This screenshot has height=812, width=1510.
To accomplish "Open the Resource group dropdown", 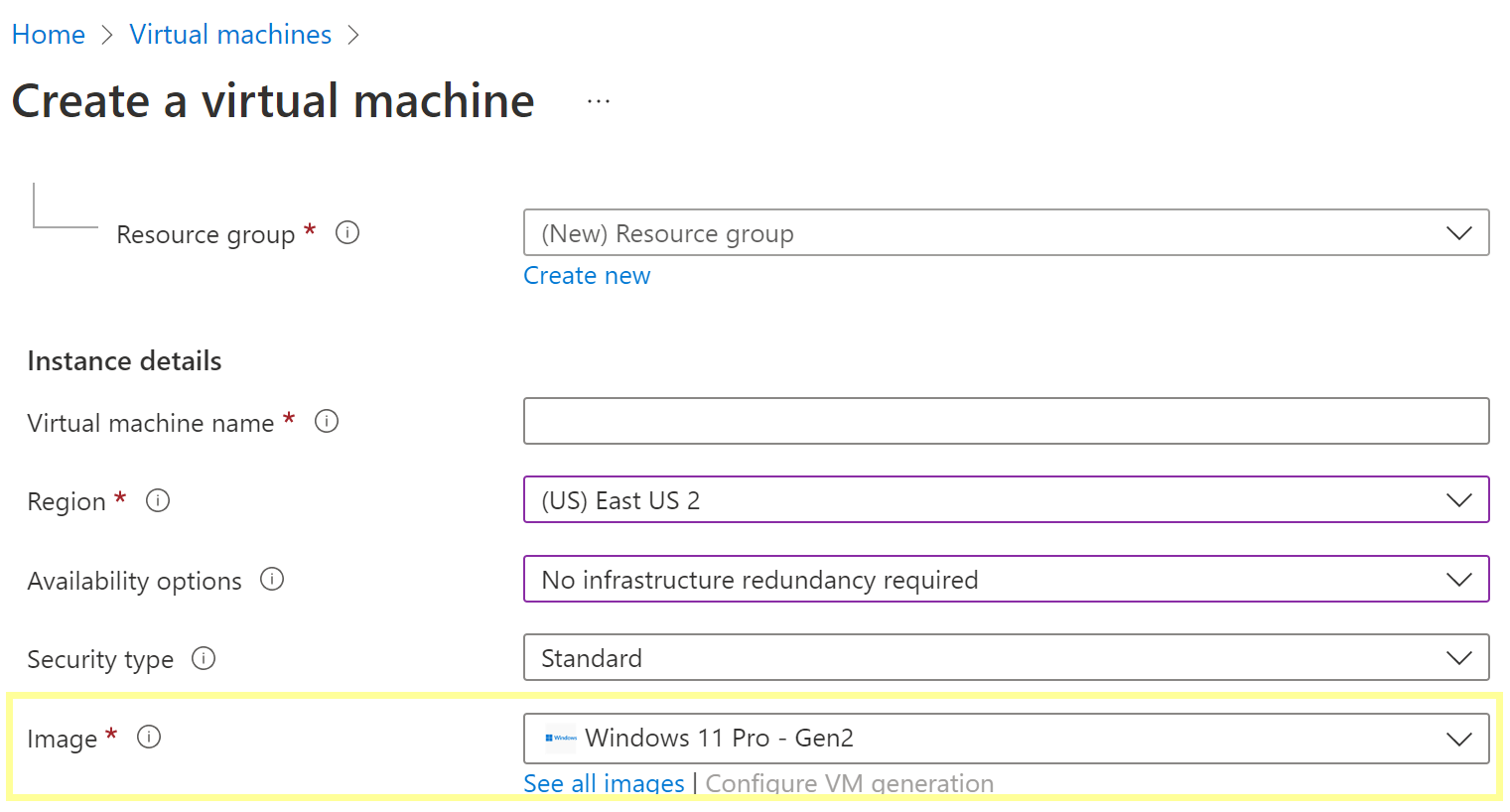I will [1006, 232].
